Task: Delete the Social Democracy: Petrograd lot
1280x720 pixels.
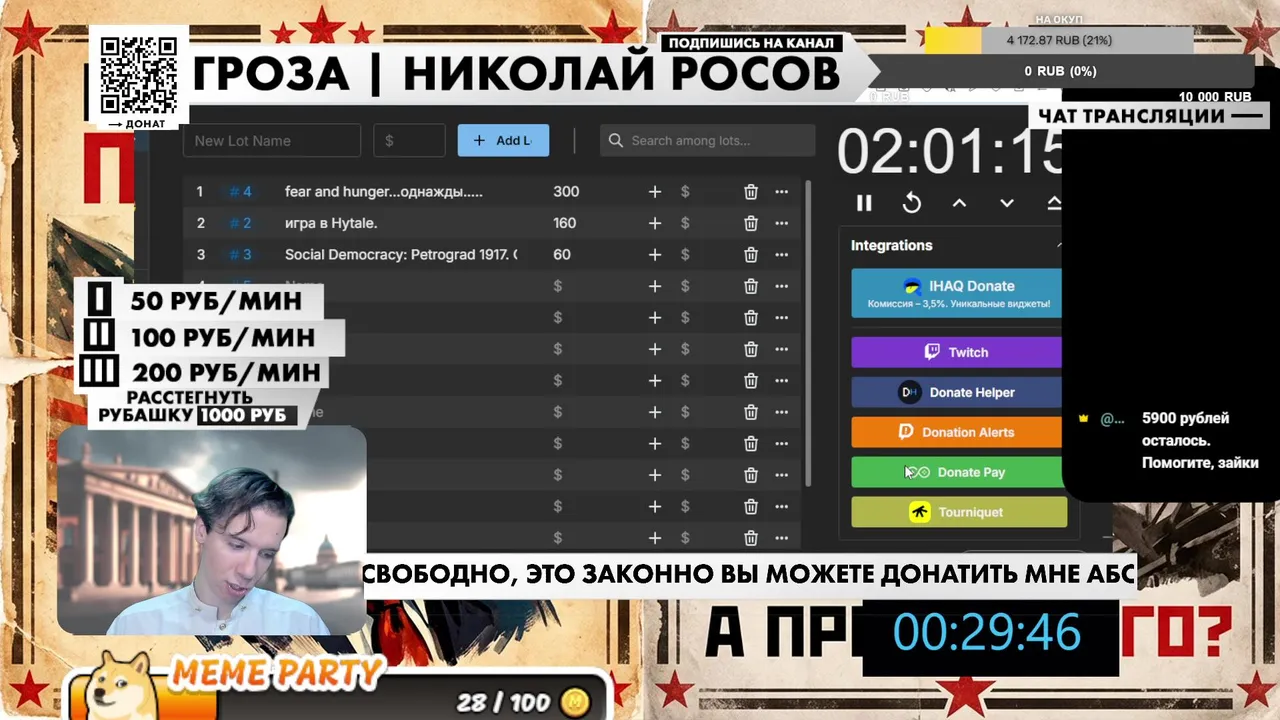Action: [x=751, y=255]
